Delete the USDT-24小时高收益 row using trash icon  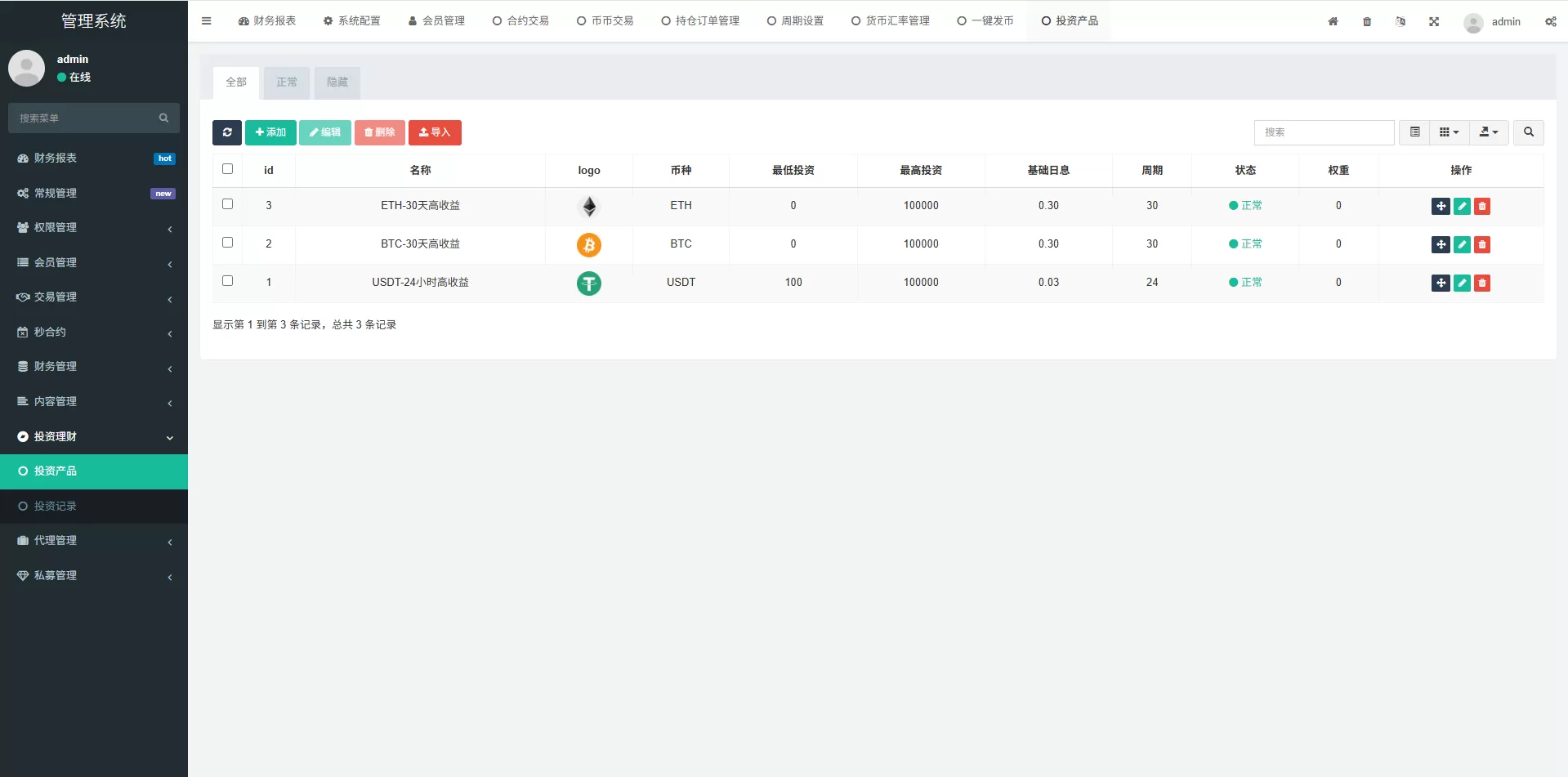(x=1482, y=284)
